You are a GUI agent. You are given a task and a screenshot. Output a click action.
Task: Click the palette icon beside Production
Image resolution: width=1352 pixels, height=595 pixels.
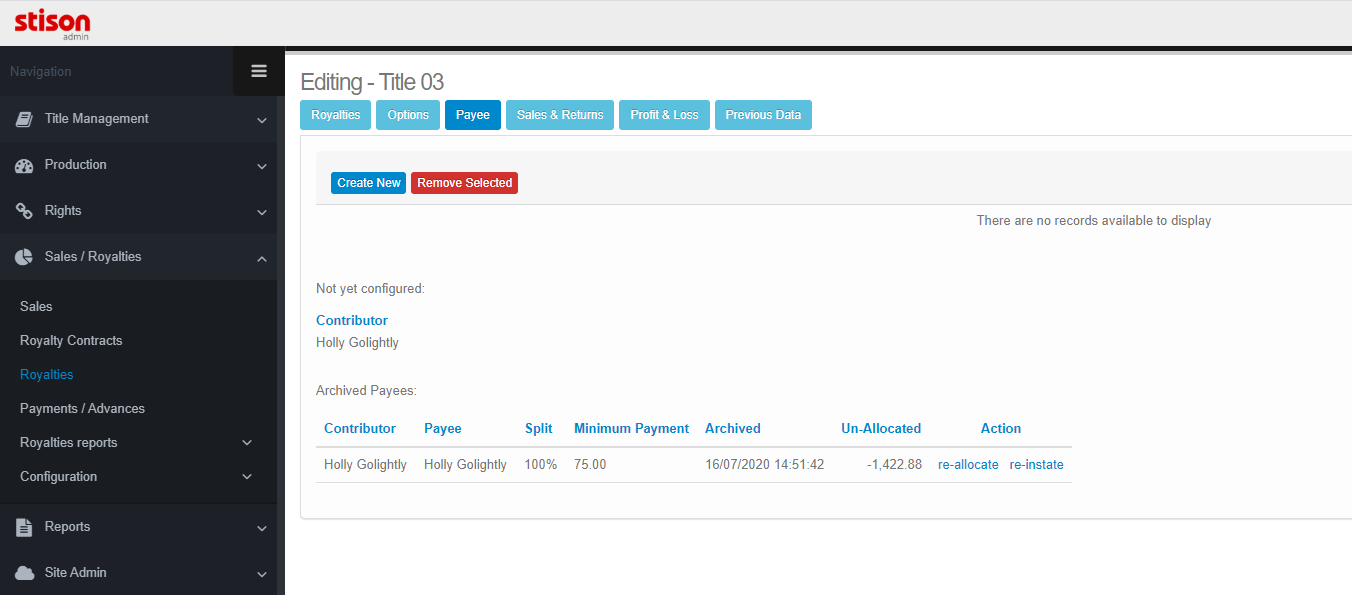(24, 165)
